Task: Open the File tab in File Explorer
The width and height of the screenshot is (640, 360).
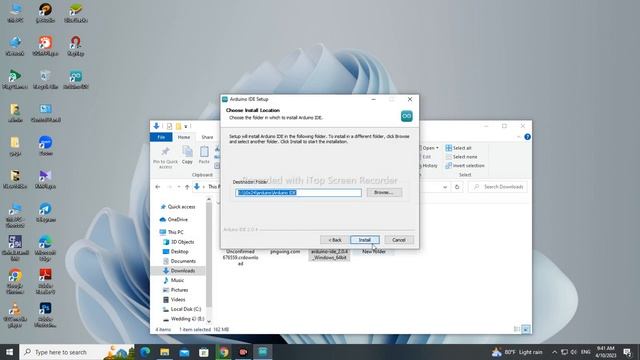Action: point(161,137)
